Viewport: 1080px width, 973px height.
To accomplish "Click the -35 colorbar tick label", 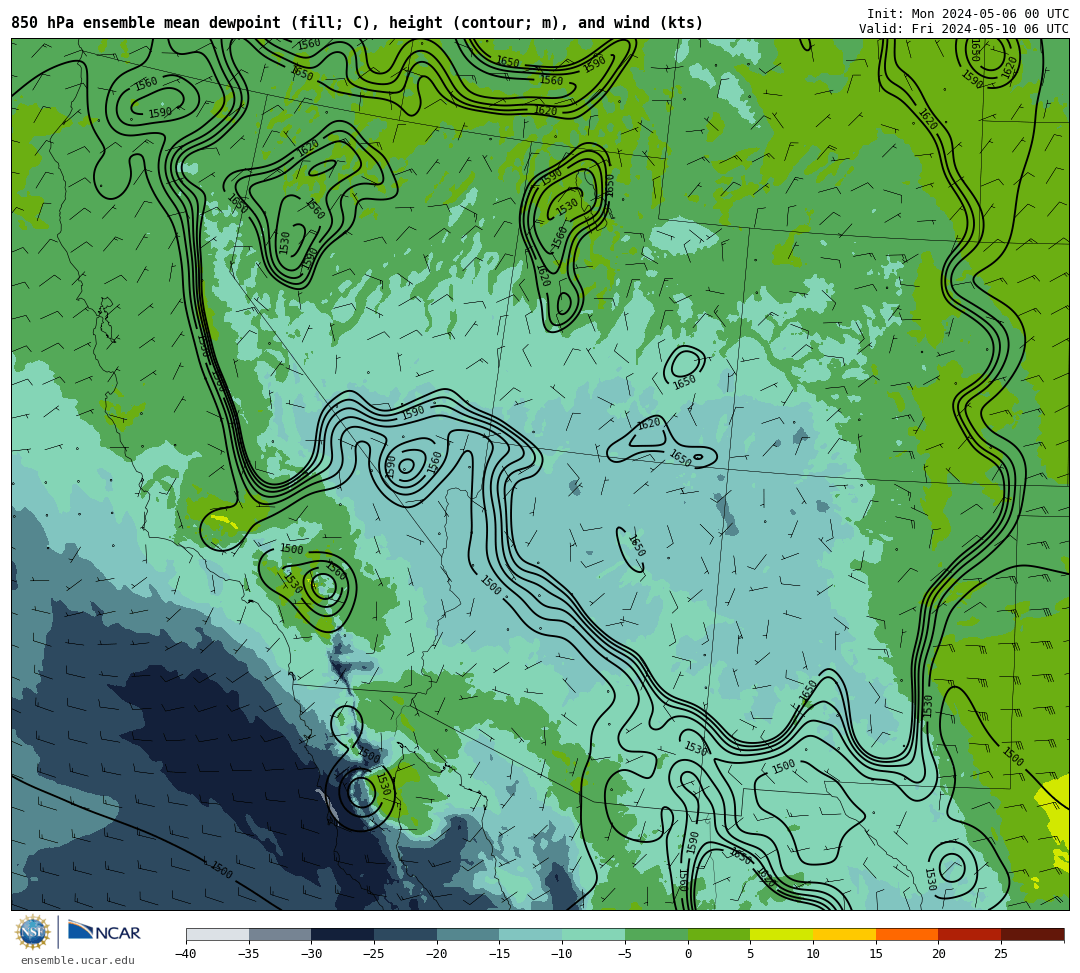I will coord(248,954).
